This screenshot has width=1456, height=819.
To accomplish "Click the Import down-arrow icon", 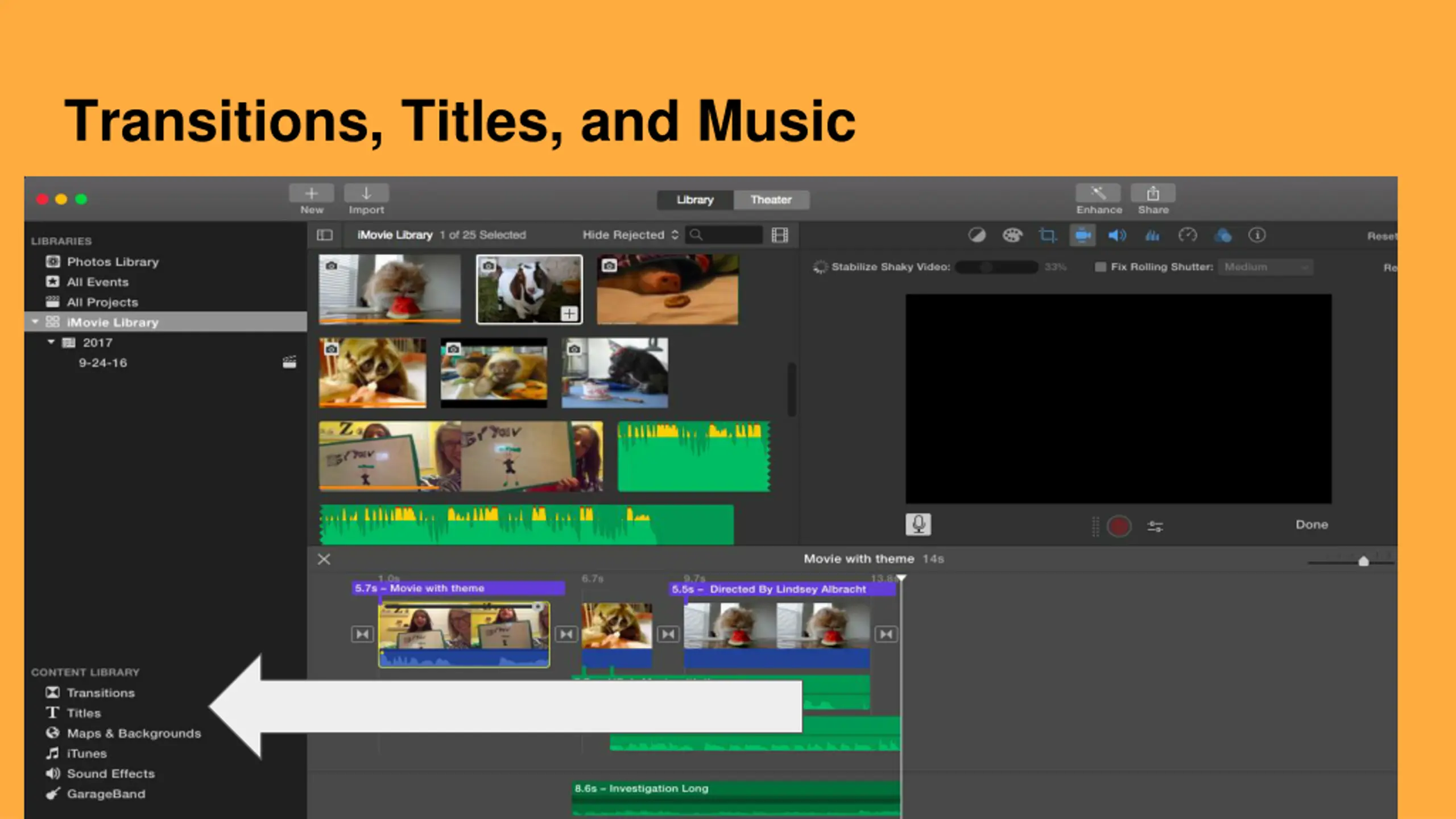I will pyautogui.click(x=366, y=193).
